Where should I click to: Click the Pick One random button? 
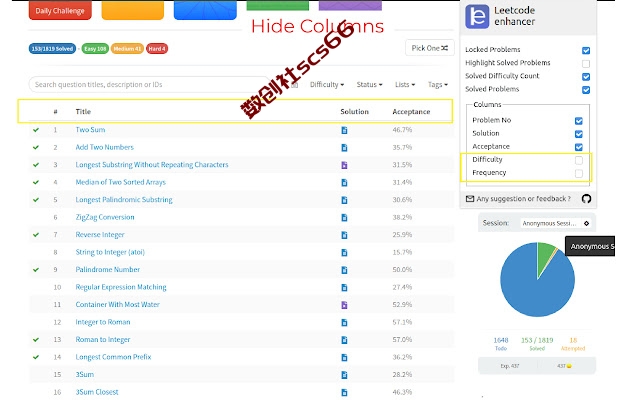pyautogui.click(x=429, y=48)
